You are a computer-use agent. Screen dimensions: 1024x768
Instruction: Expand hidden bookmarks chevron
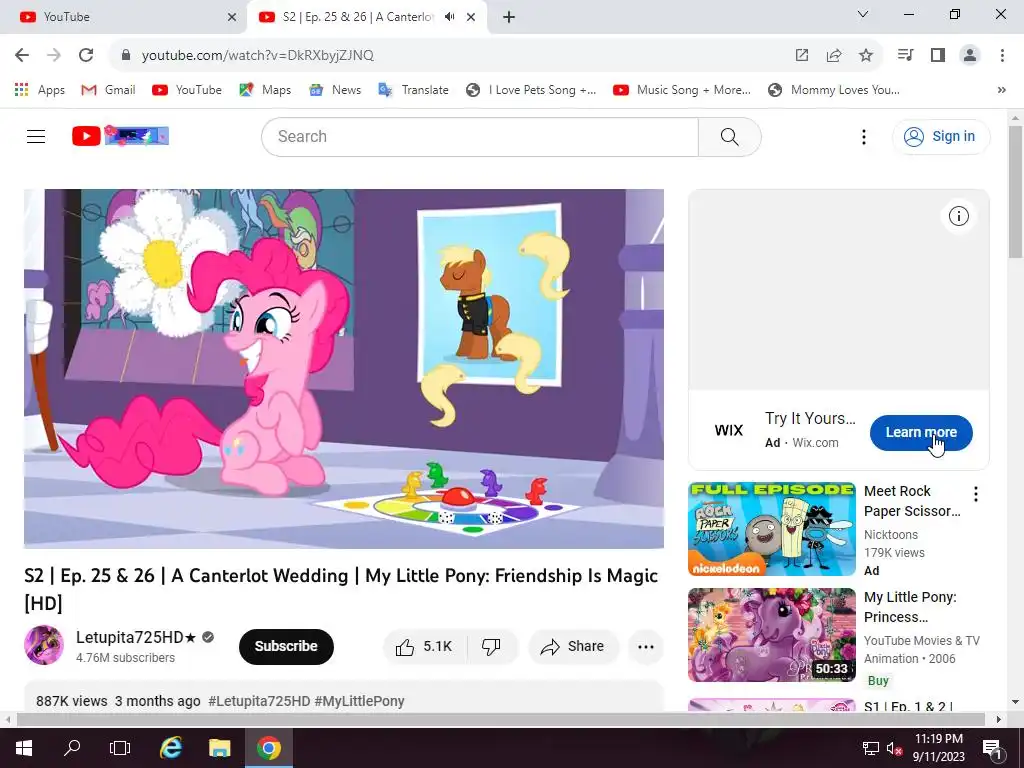point(1002,89)
